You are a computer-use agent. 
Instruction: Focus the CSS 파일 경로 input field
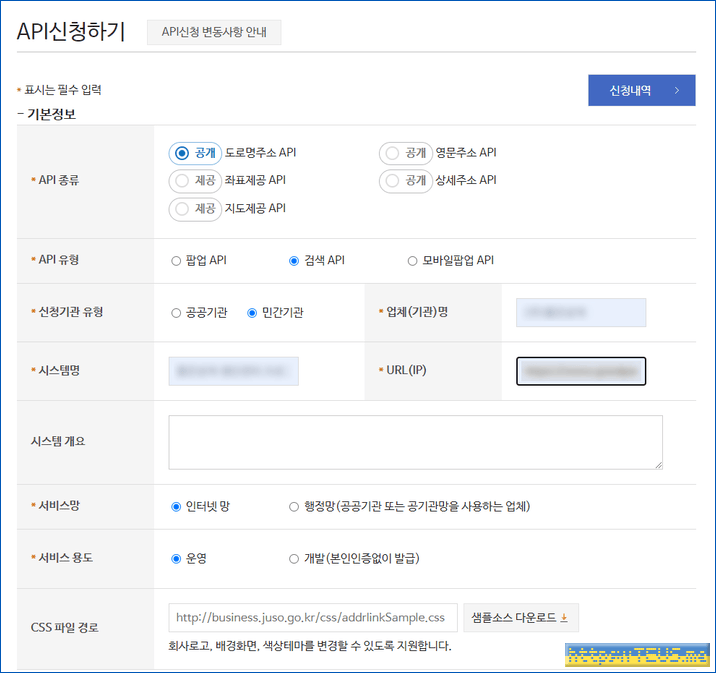click(x=313, y=618)
